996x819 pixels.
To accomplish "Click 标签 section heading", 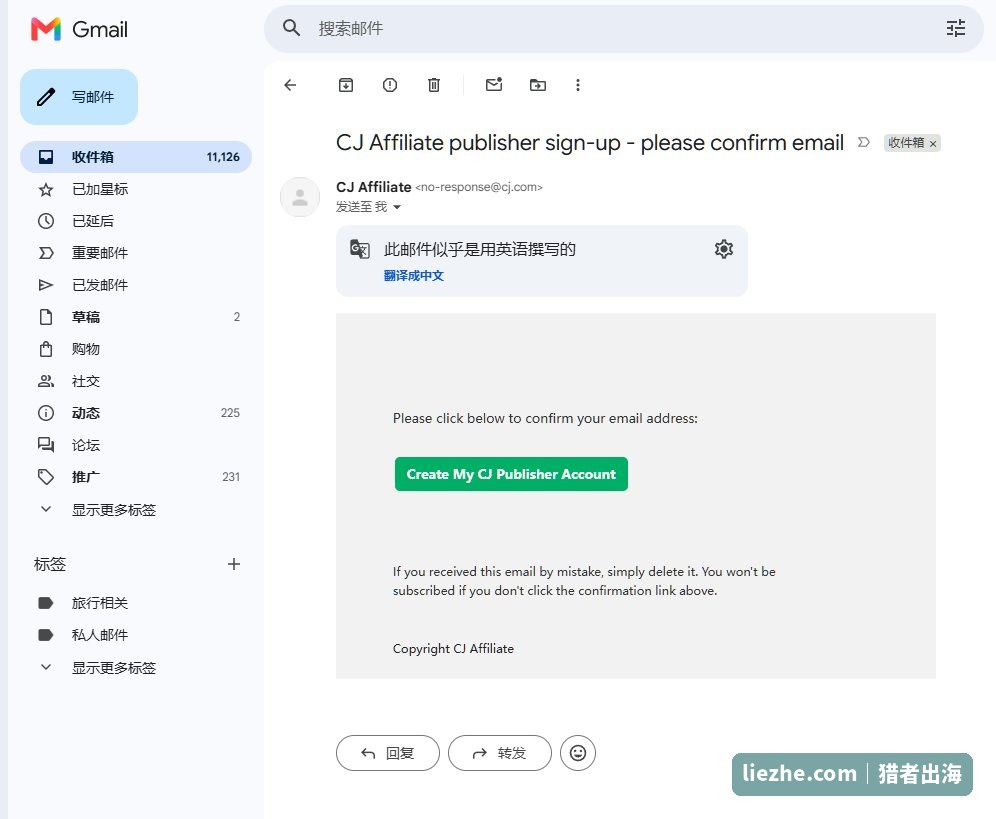I will pos(50,564).
